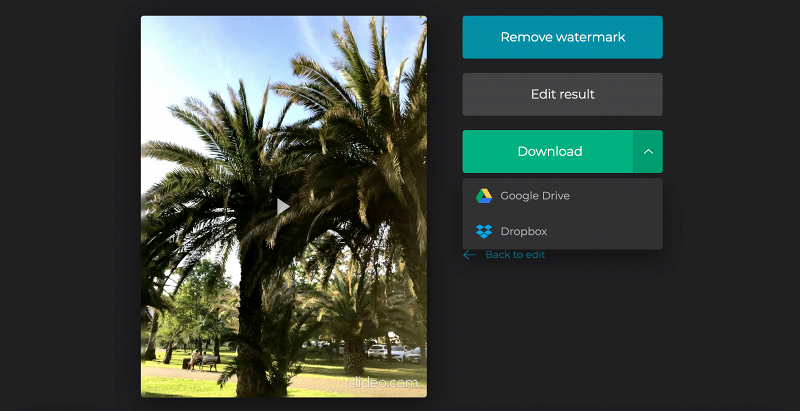This screenshot has width=800, height=411.
Task: Save to Google Drive
Action: 562,196
